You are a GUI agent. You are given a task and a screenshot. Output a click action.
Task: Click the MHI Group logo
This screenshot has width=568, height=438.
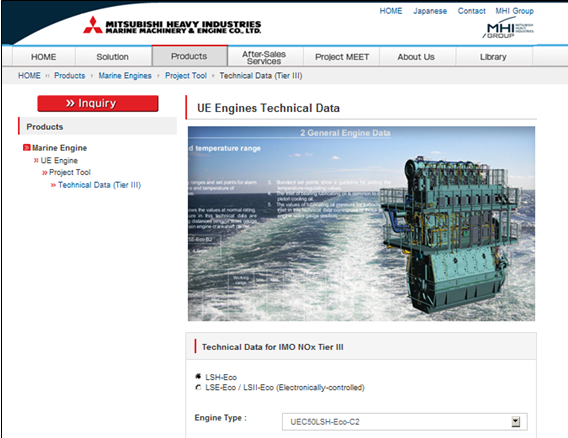[508, 29]
